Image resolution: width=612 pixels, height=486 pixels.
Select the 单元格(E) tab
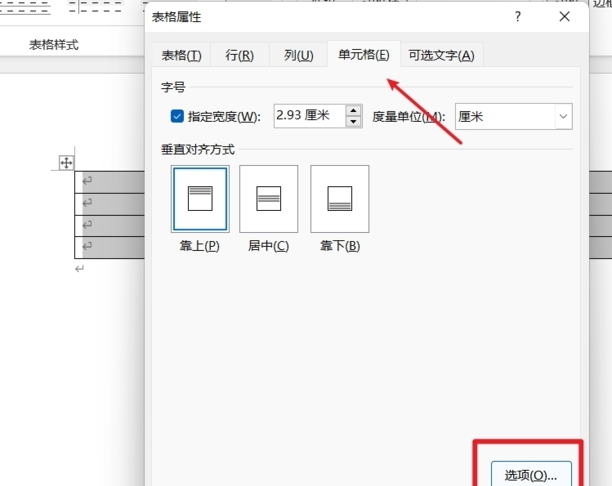[363, 55]
